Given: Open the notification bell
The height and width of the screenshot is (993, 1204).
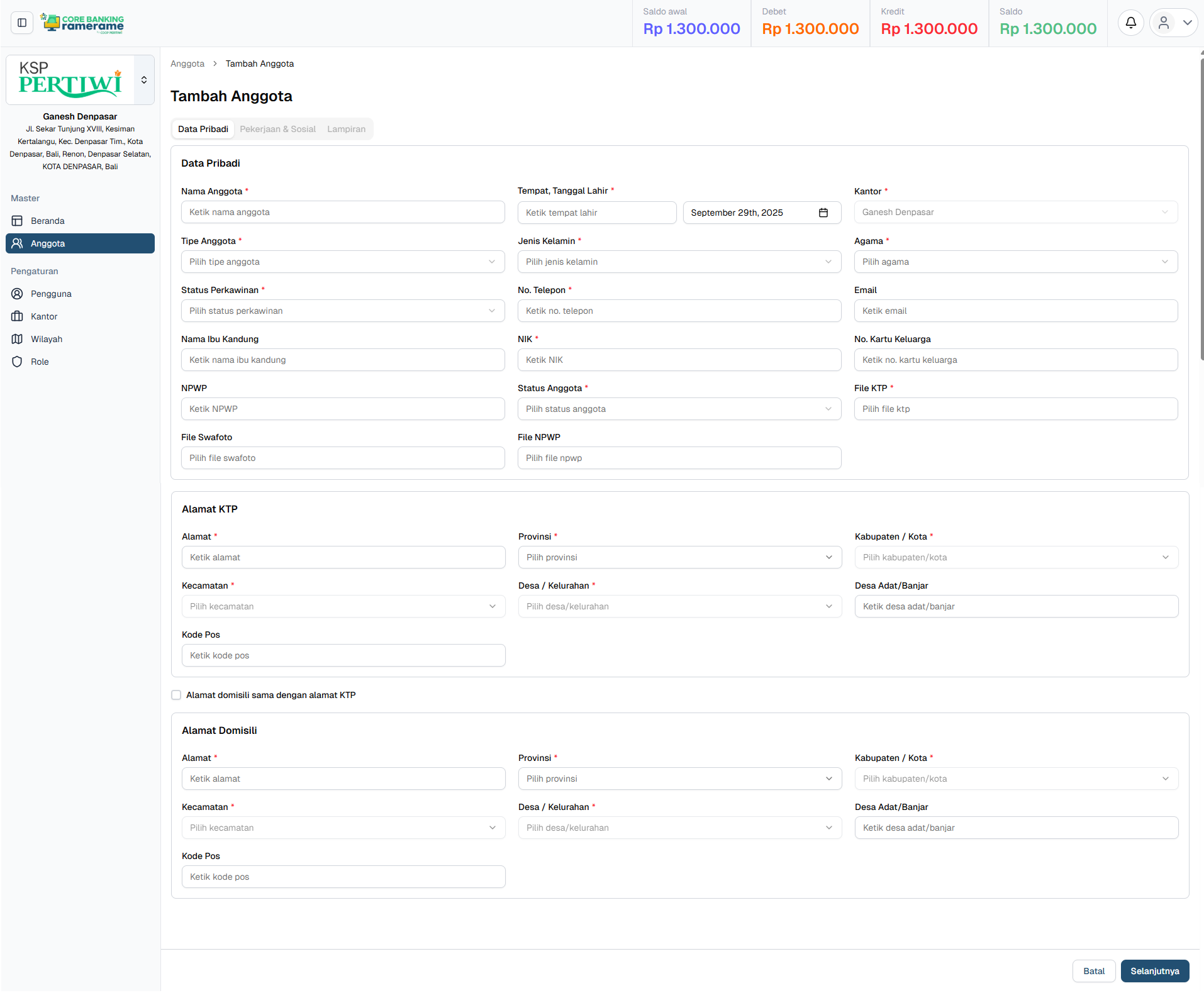Looking at the screenshot, I should click(x=1130, y=23).
